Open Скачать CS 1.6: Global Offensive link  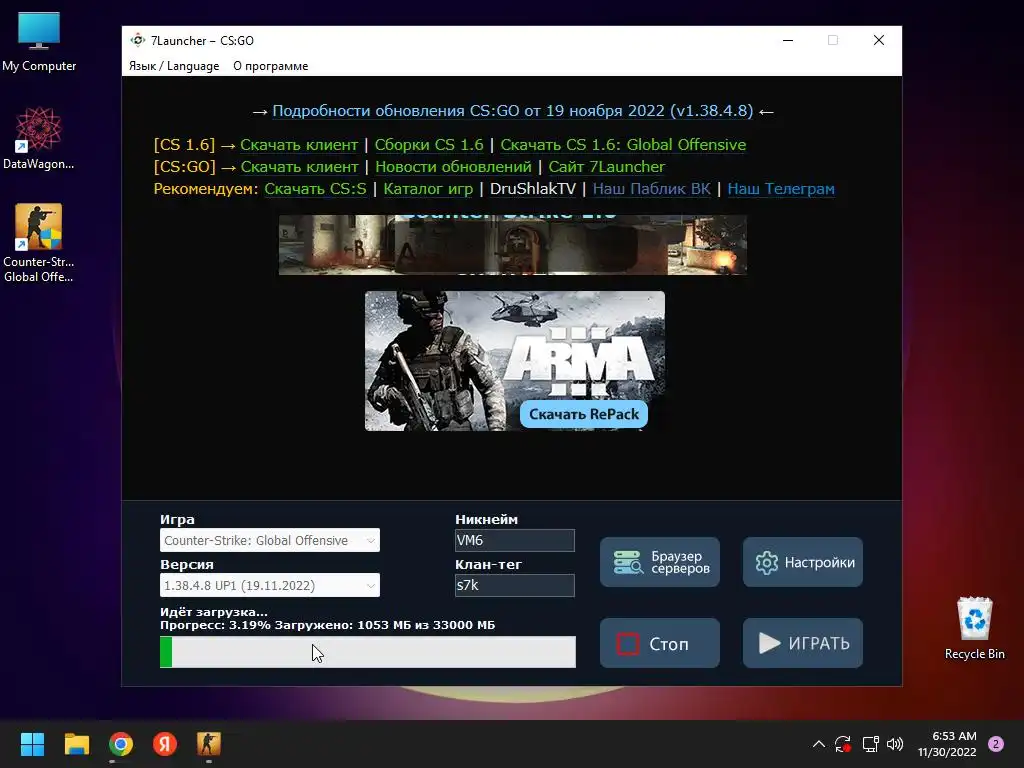pos(623,144)
